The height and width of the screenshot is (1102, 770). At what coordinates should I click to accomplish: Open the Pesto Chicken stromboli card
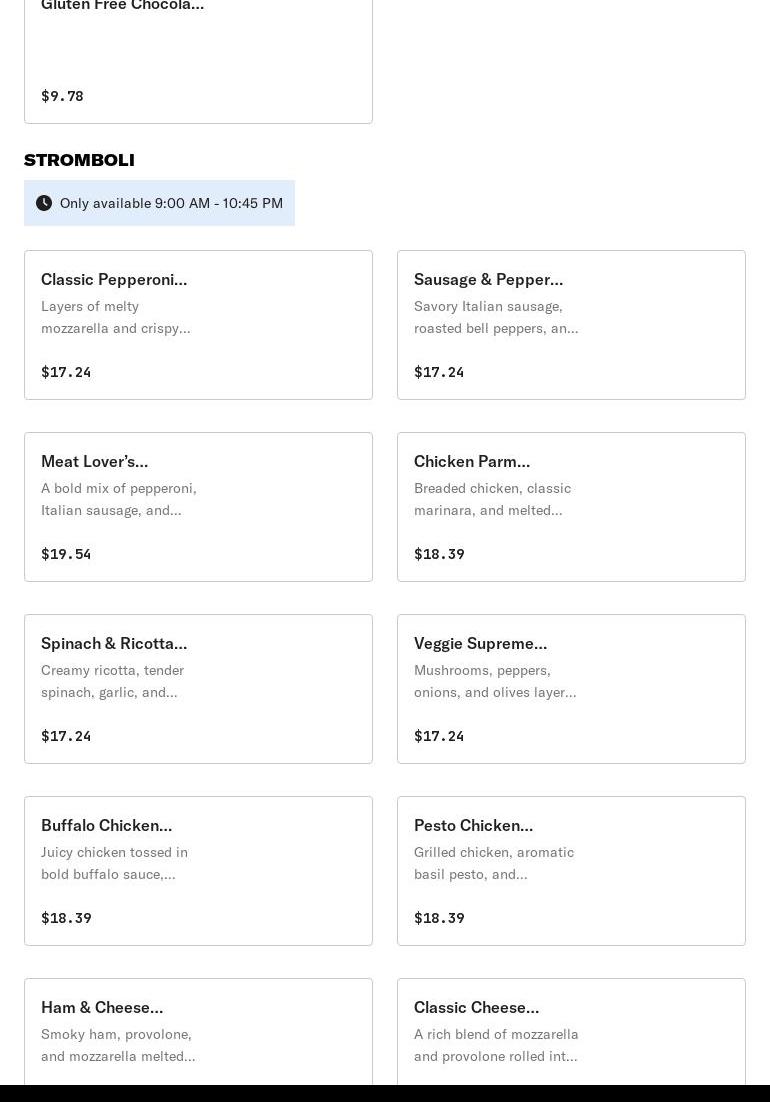pyautogui.click(x=571, y=871)
